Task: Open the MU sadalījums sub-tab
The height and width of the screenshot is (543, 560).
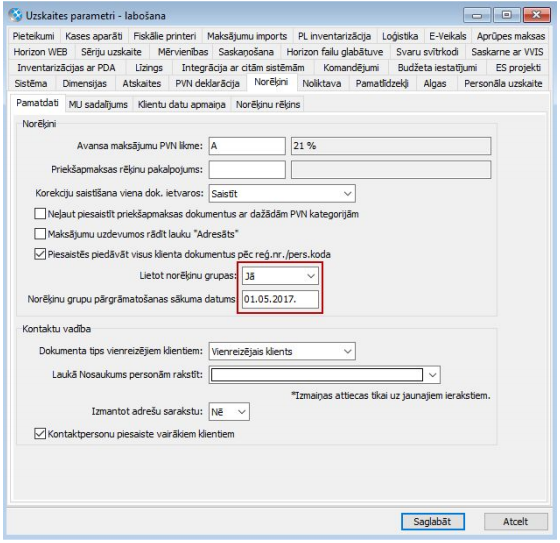Action: click(x=98, y=104)
